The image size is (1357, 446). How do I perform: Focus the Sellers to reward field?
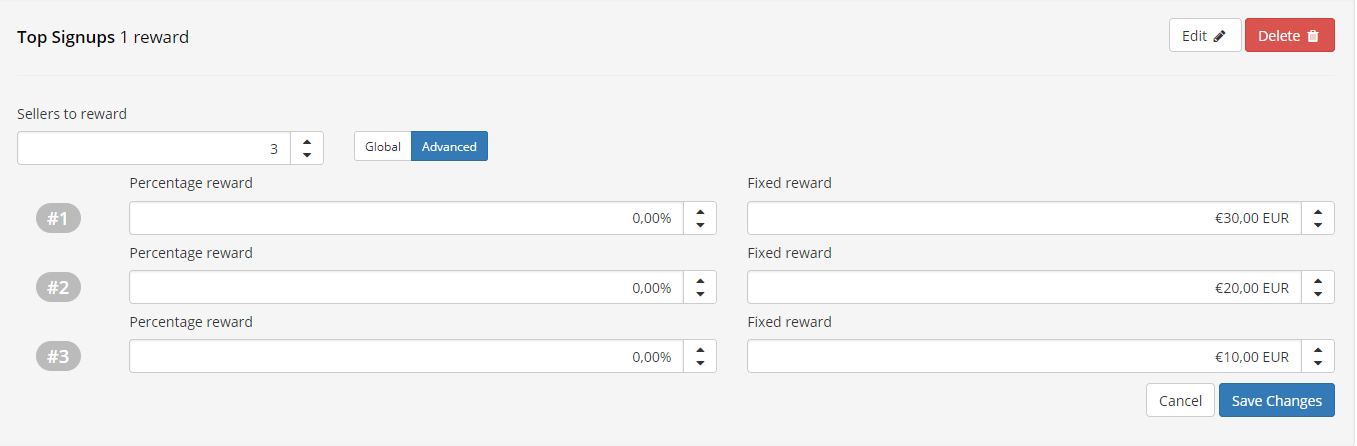[154, 148]
